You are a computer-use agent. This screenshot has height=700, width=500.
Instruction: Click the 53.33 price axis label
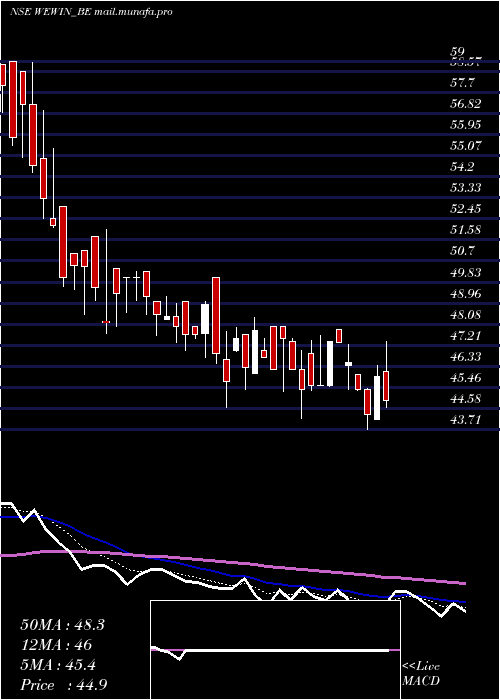click(x=466, y=188)
